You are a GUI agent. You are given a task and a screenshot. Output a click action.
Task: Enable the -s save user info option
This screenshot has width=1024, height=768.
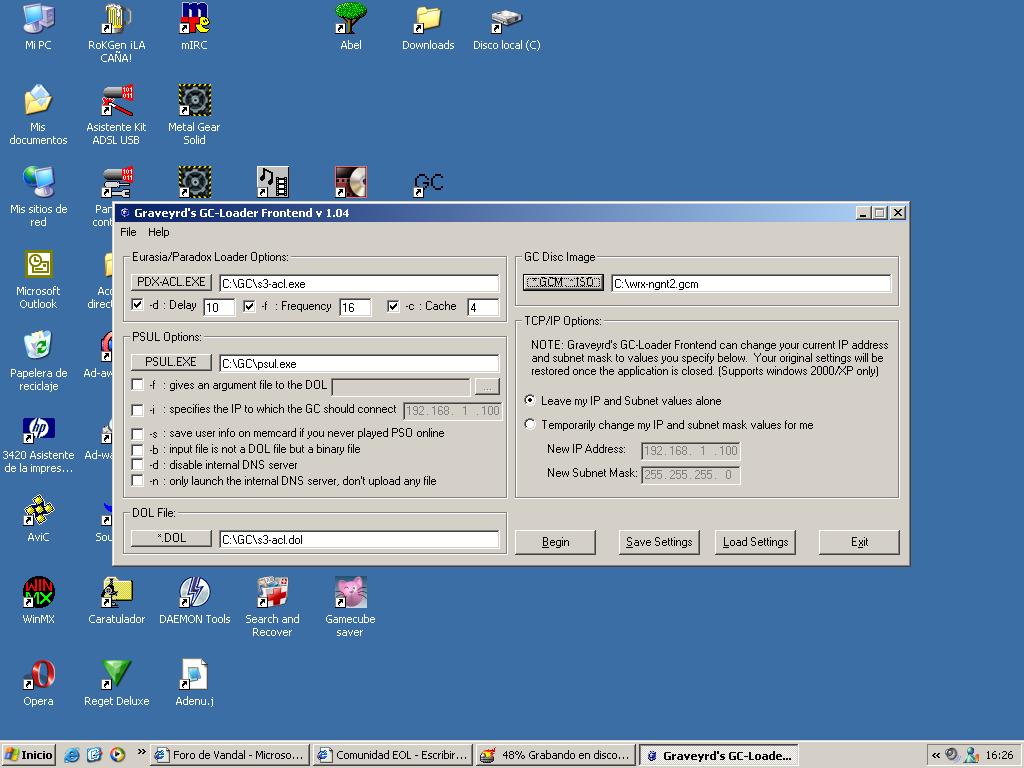(x=138, y=433)
